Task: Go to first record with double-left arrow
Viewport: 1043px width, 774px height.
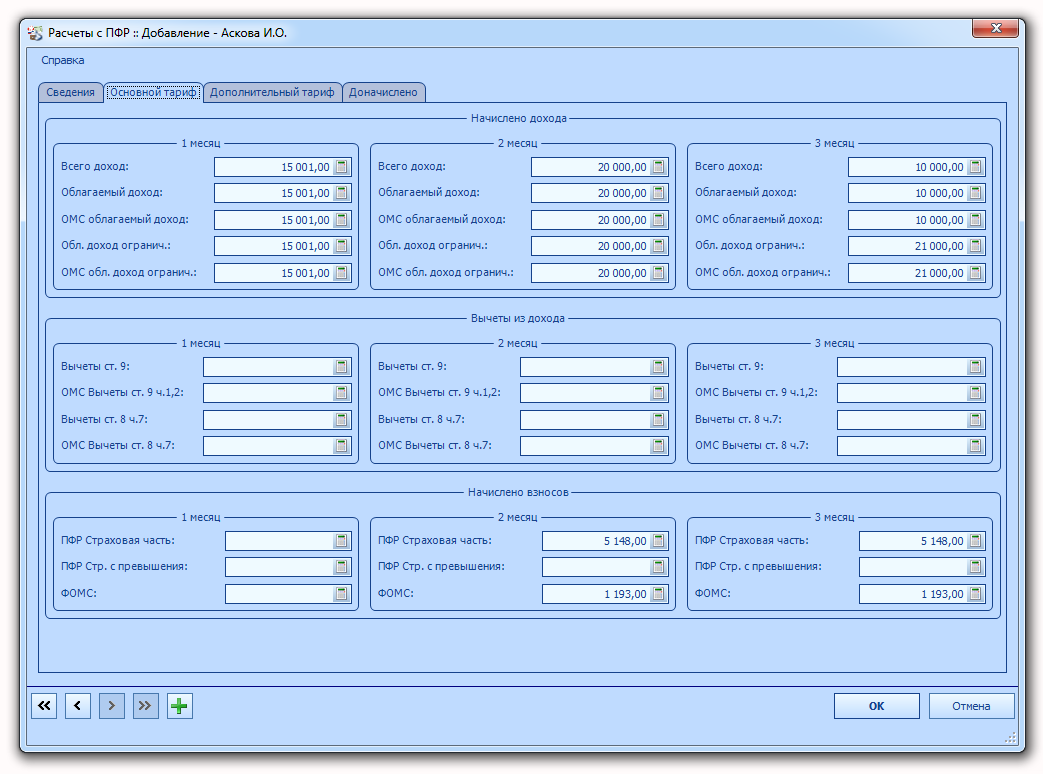Action: pos(44,706)
